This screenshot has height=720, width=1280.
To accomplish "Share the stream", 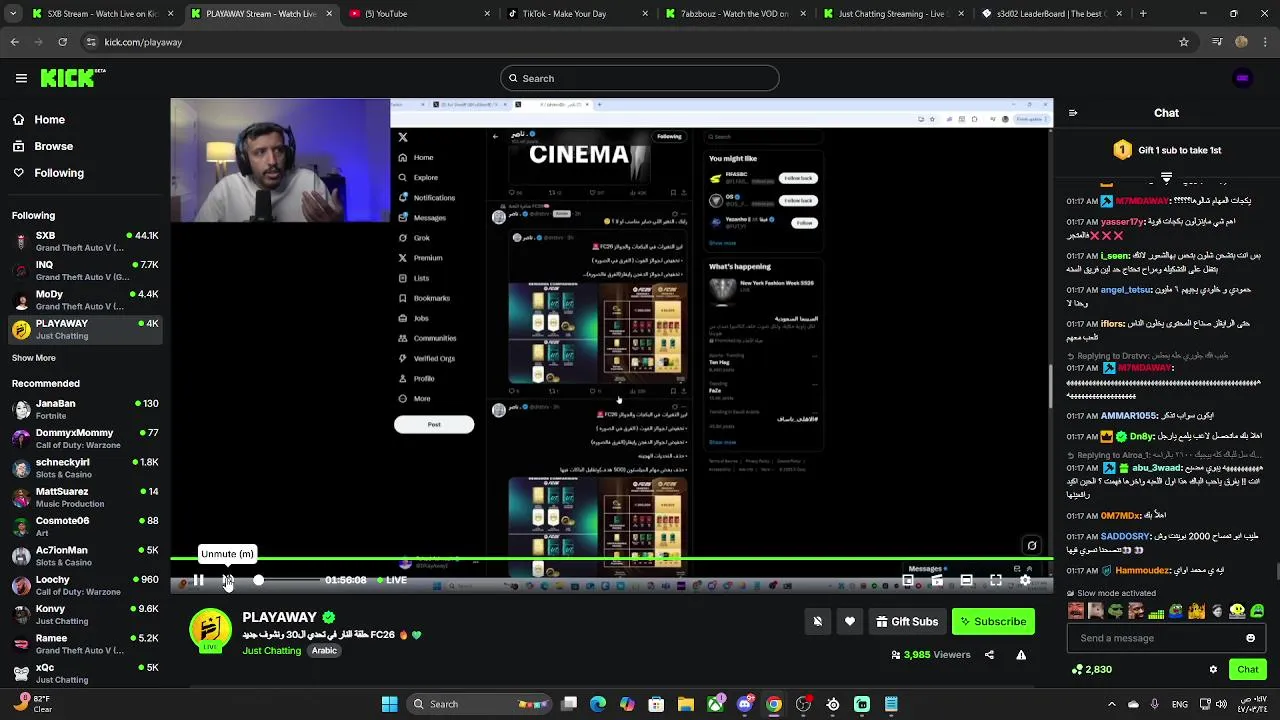I will coord(989,655).
